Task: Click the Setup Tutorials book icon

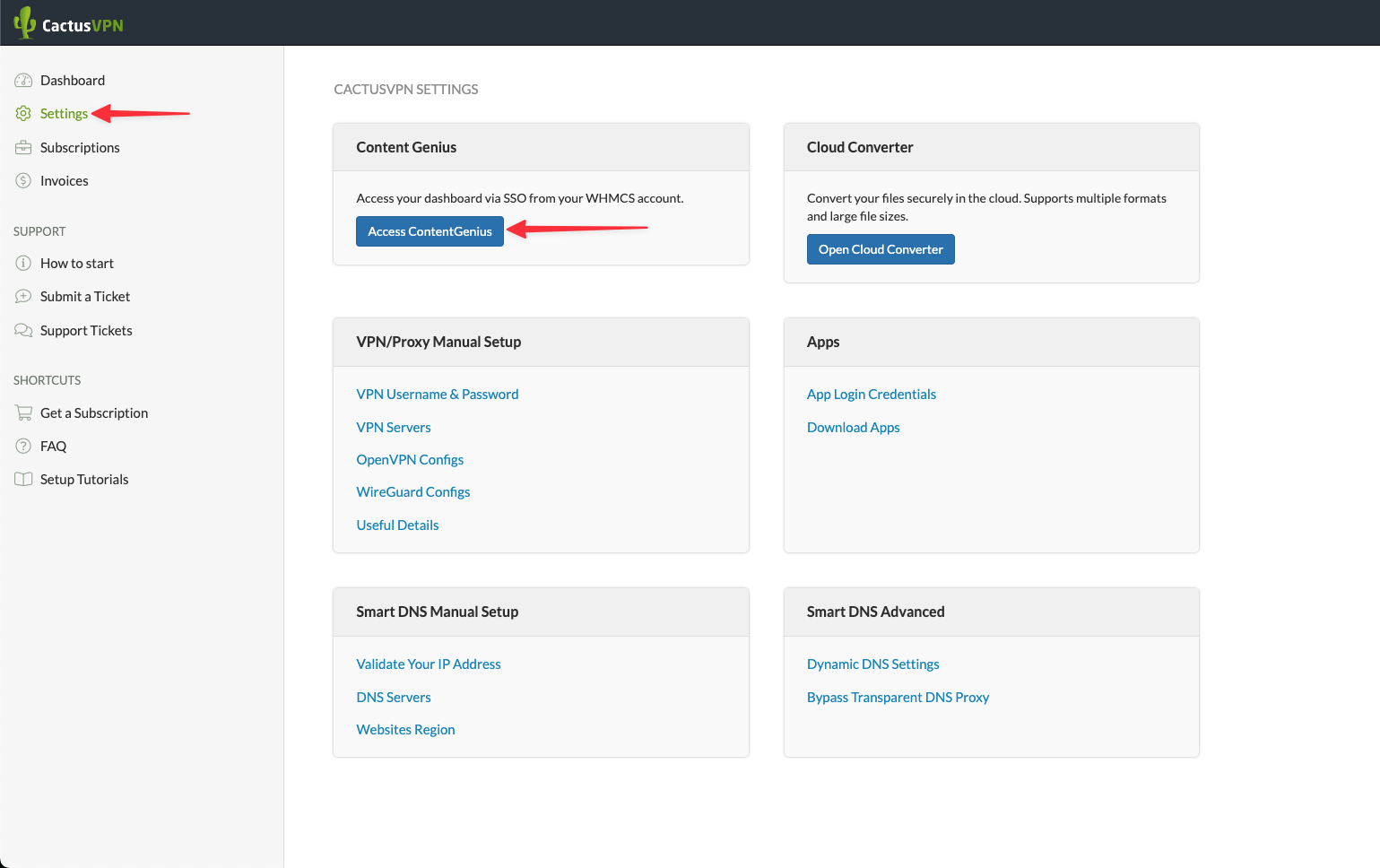Action: tap(23, 480)
